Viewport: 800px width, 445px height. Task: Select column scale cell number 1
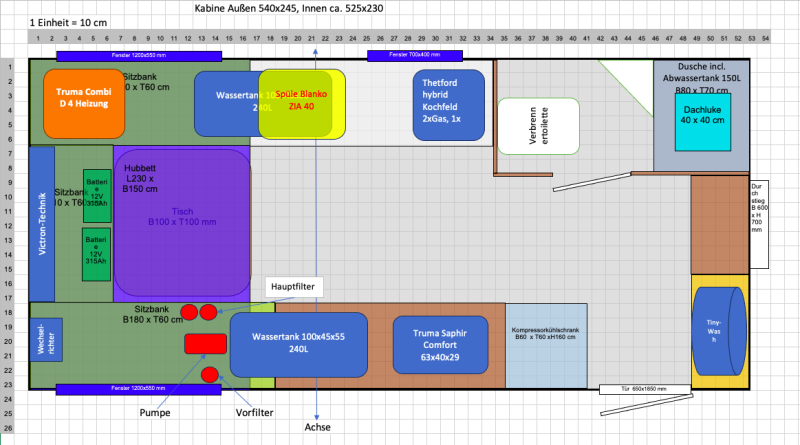click(38, 38)
